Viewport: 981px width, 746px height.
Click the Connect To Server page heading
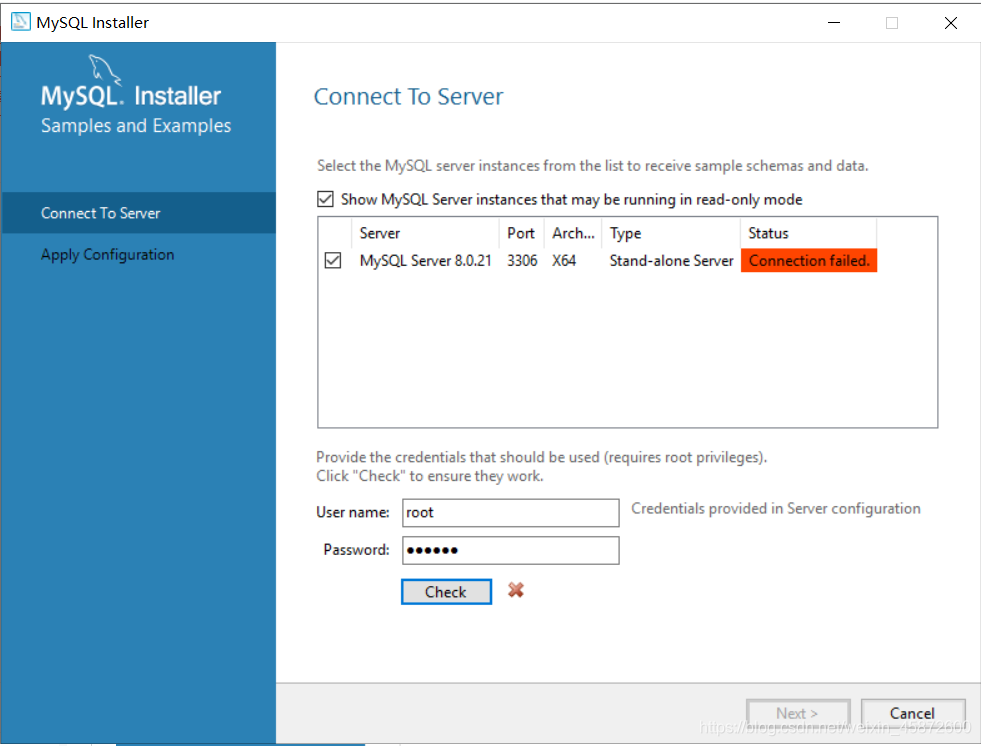click(x=408, y=96)
